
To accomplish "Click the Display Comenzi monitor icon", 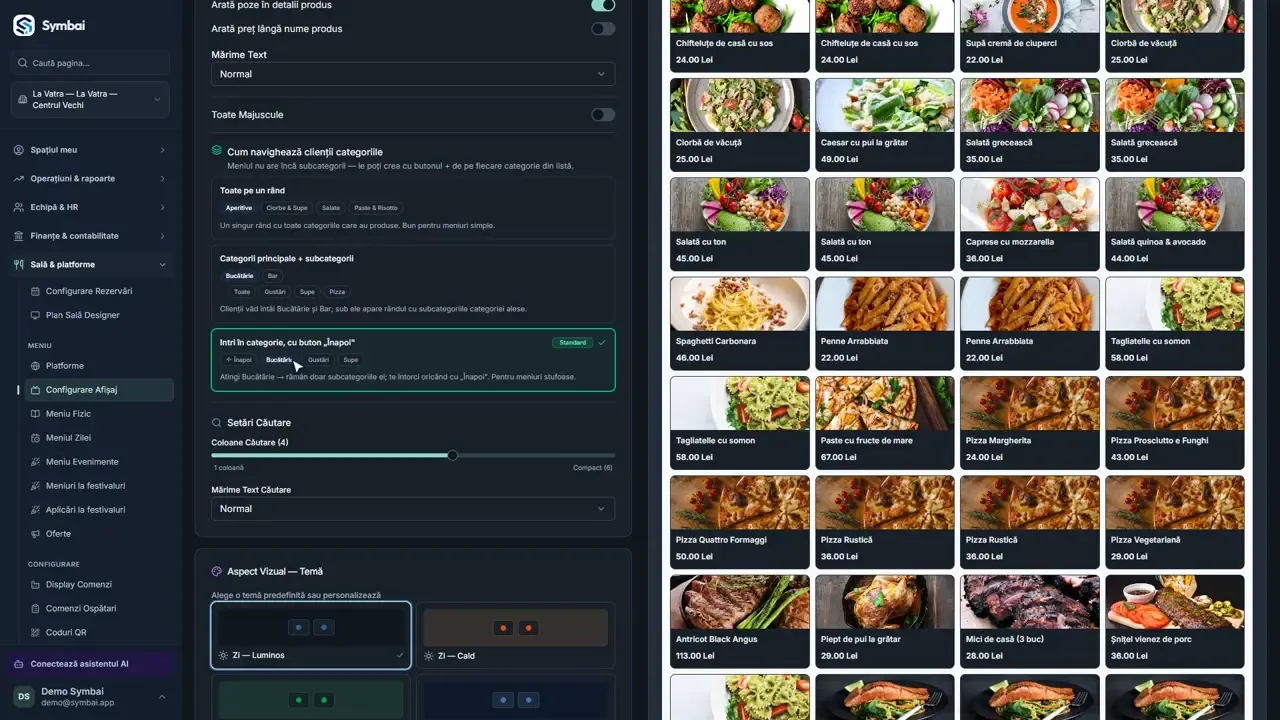I will pyautogui.click(x=36, y=585).
